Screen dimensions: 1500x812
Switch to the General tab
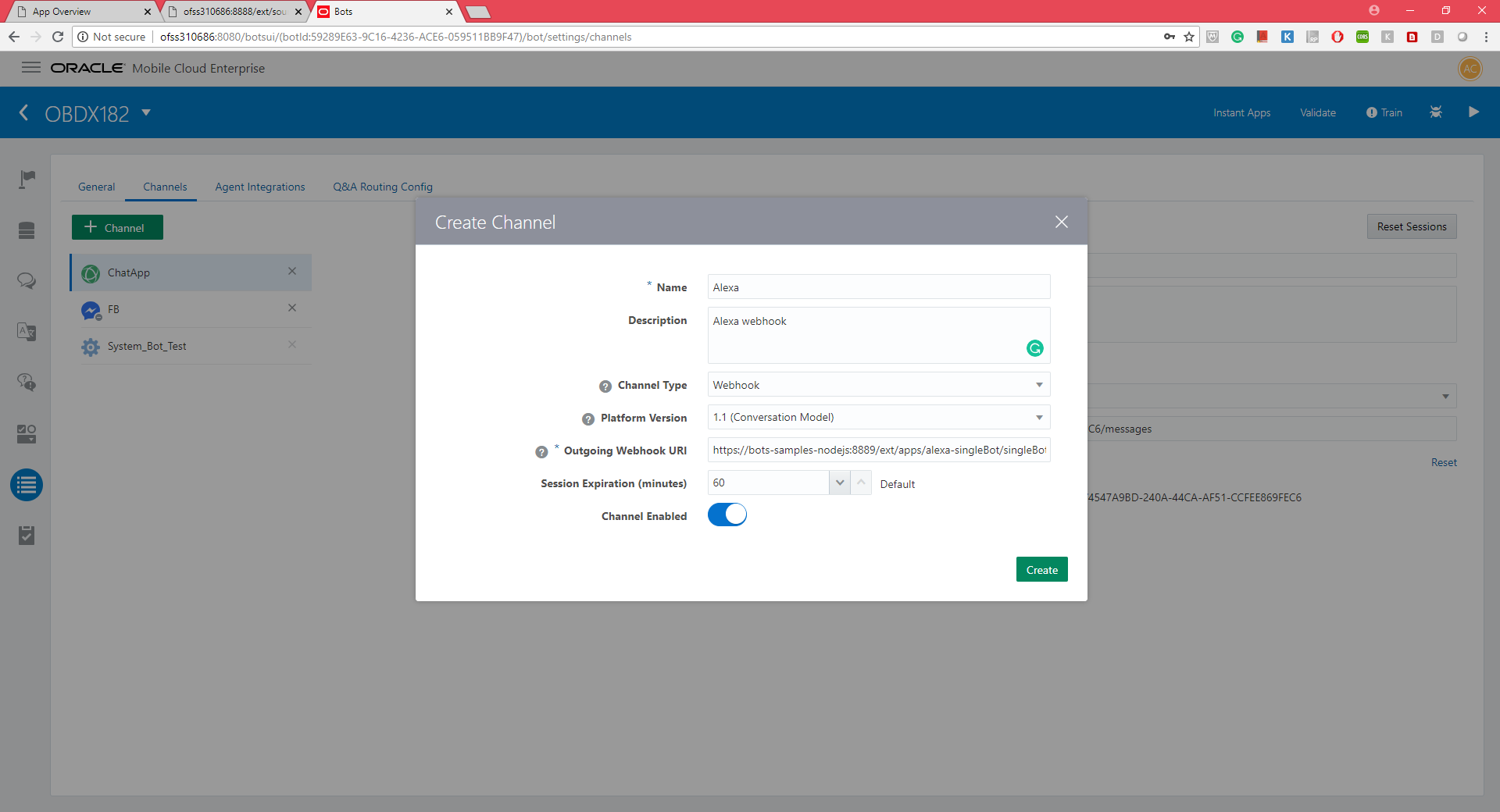(x=97, y=187)
